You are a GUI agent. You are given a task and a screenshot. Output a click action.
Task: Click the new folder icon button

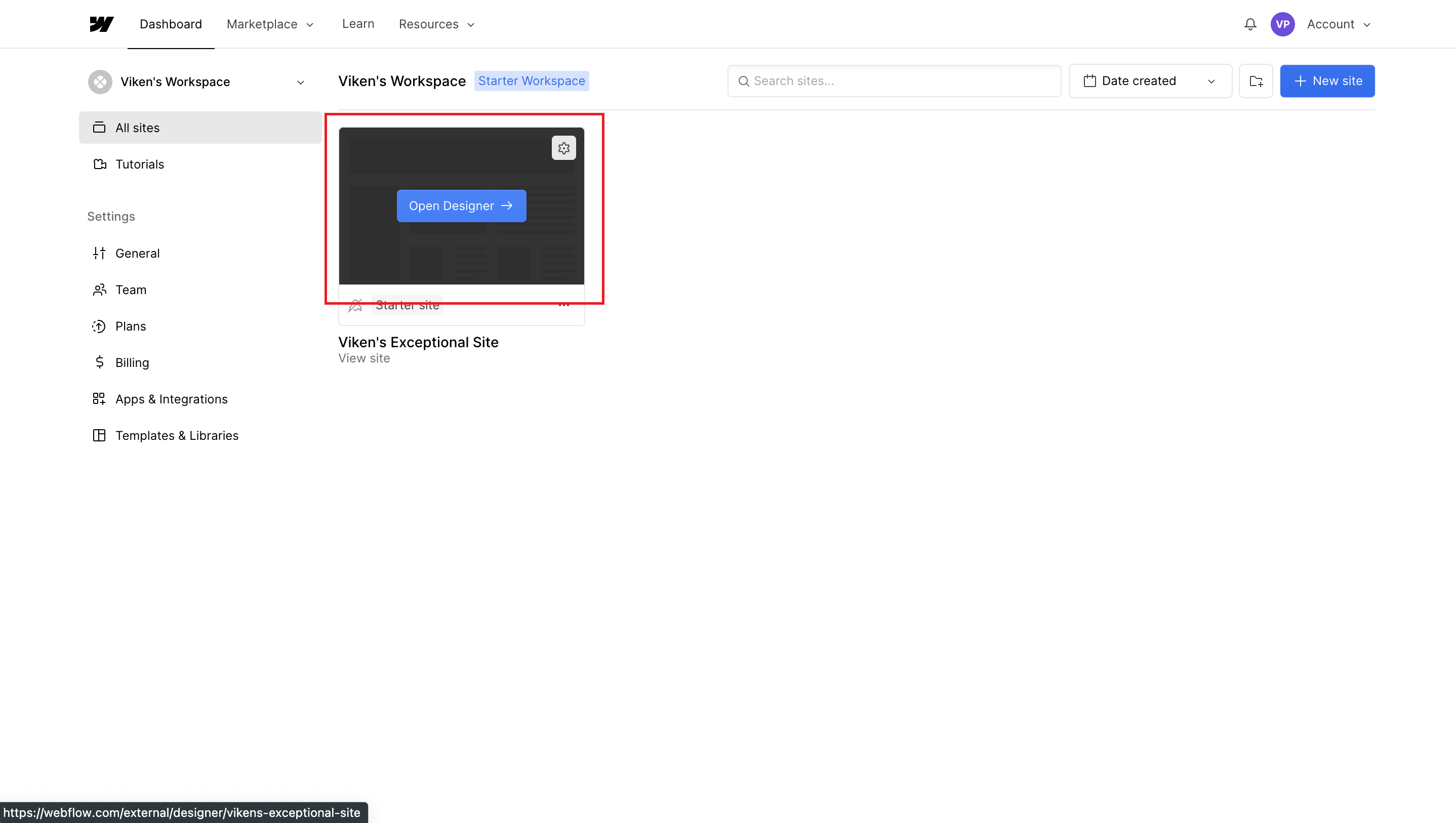1256,81
